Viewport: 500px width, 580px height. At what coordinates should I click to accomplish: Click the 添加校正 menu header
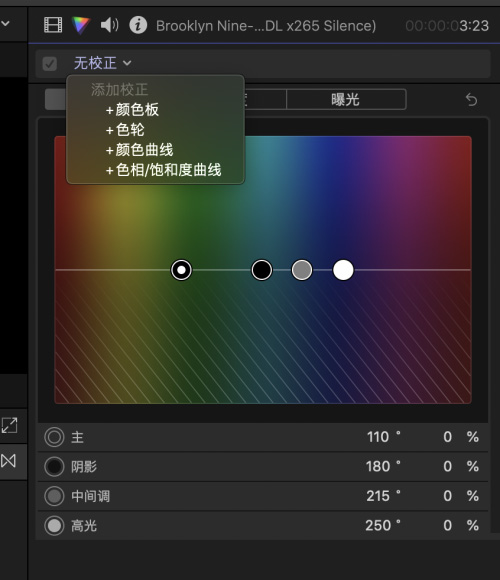coord(119,90)
